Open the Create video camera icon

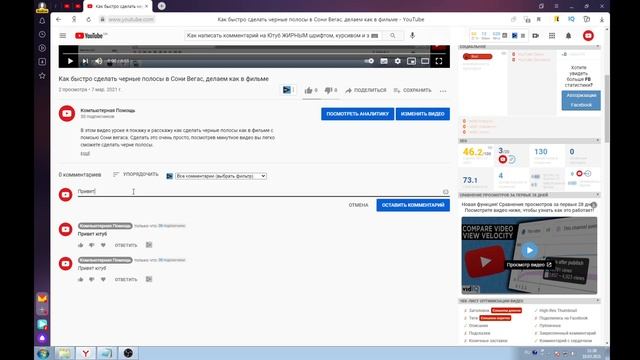(x=536, y=36)
